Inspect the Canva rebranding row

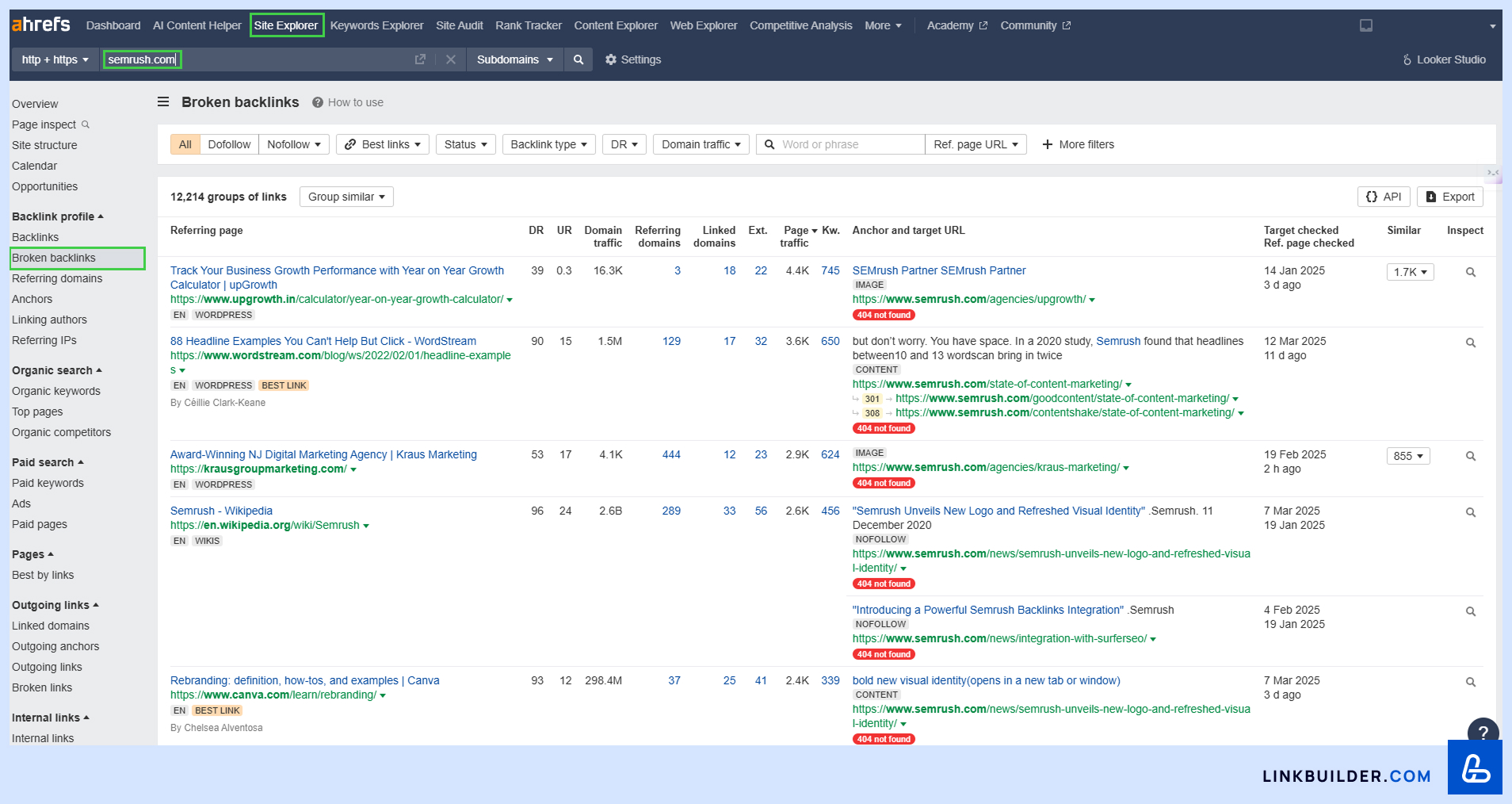pyautogui.click(x=1471, y=682)
